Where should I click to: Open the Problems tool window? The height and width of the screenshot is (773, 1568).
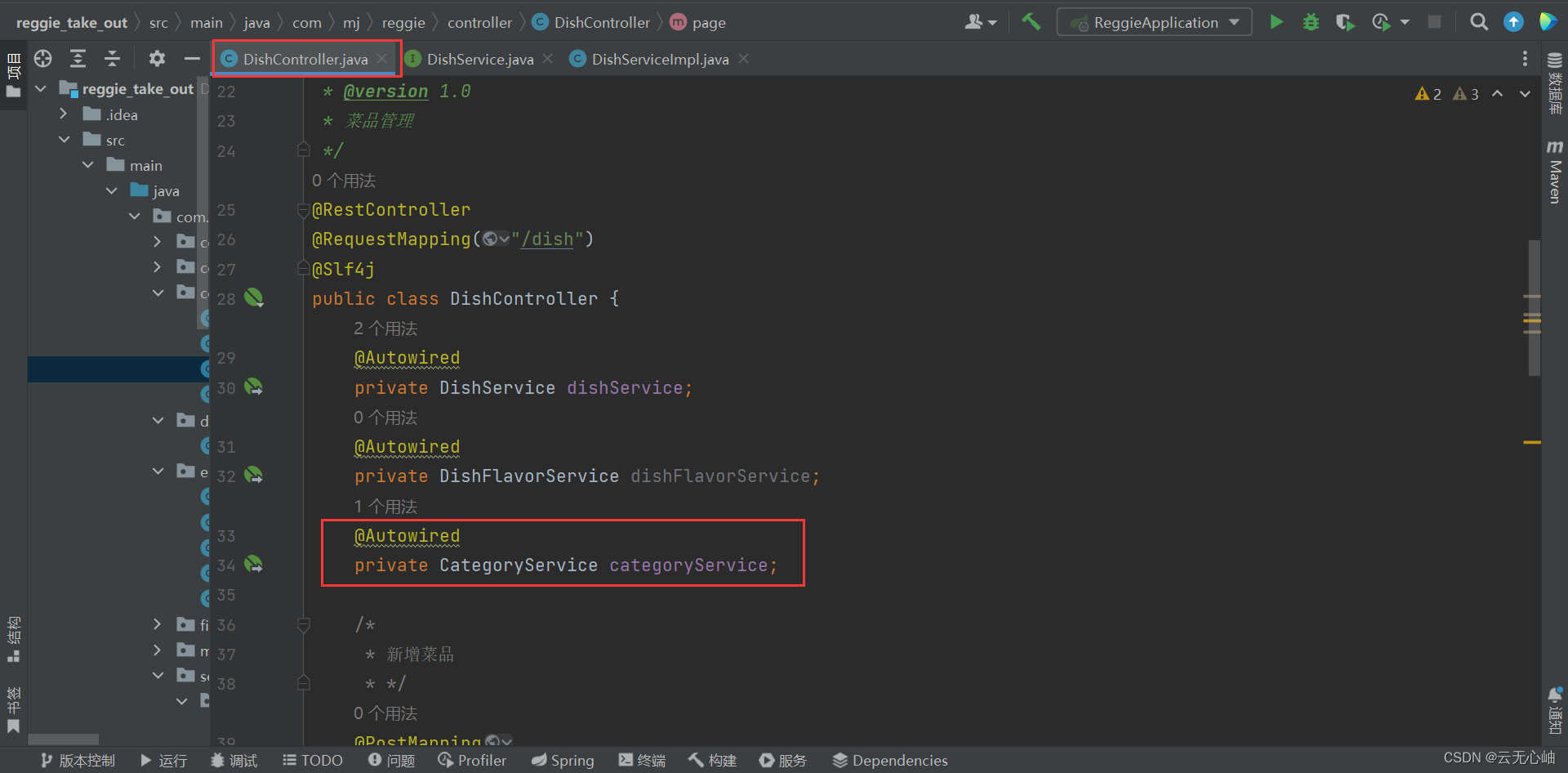tap(391, 761)
